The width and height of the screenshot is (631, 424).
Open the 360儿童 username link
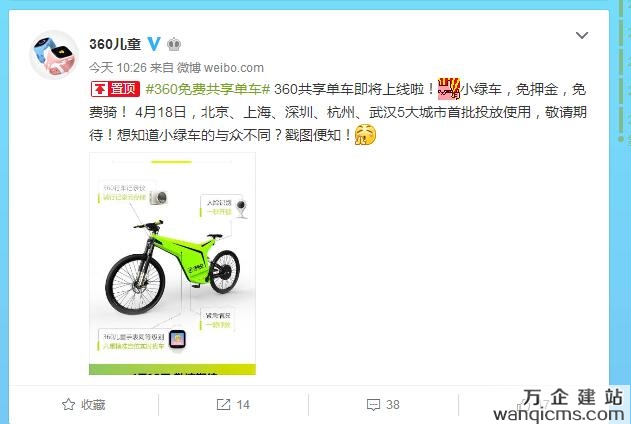point(115,44)
